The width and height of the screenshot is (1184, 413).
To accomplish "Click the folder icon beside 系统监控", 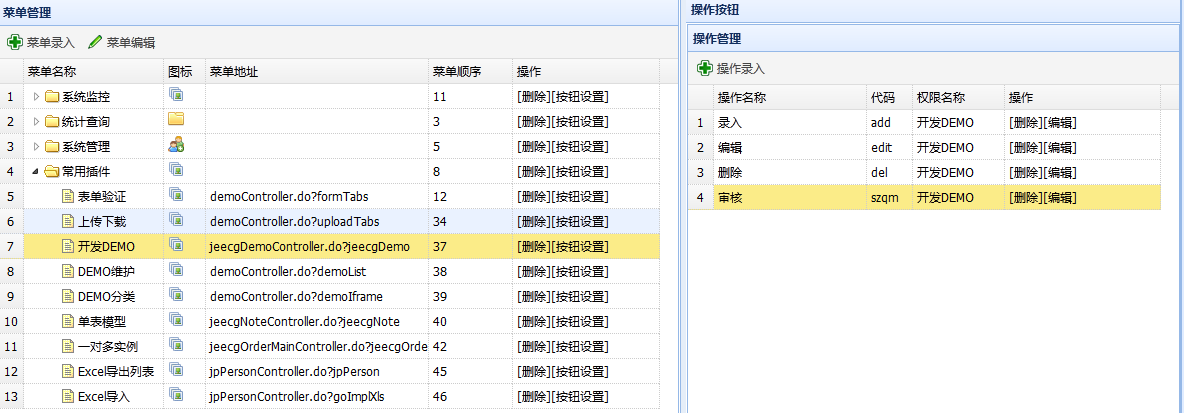I will [x=51, y=97].
